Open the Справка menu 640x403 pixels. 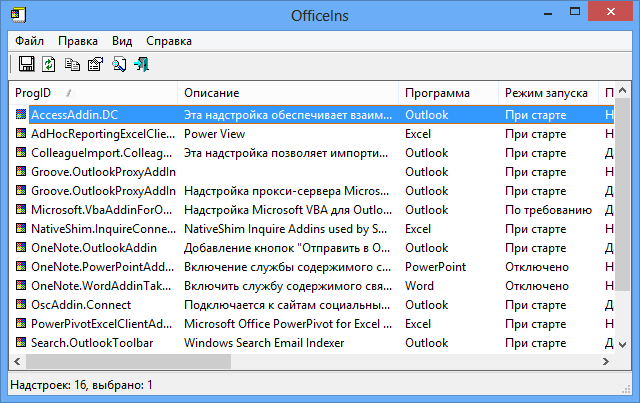(x=169, y=41)
